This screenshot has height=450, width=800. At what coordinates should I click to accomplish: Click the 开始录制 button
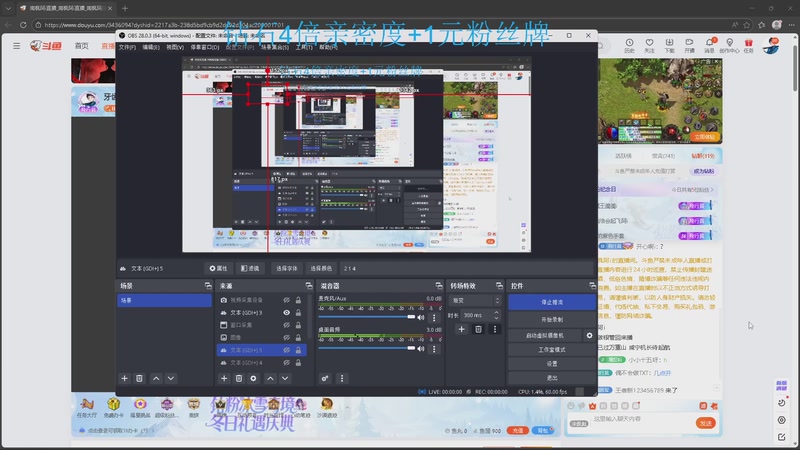[x=552, y=319]
